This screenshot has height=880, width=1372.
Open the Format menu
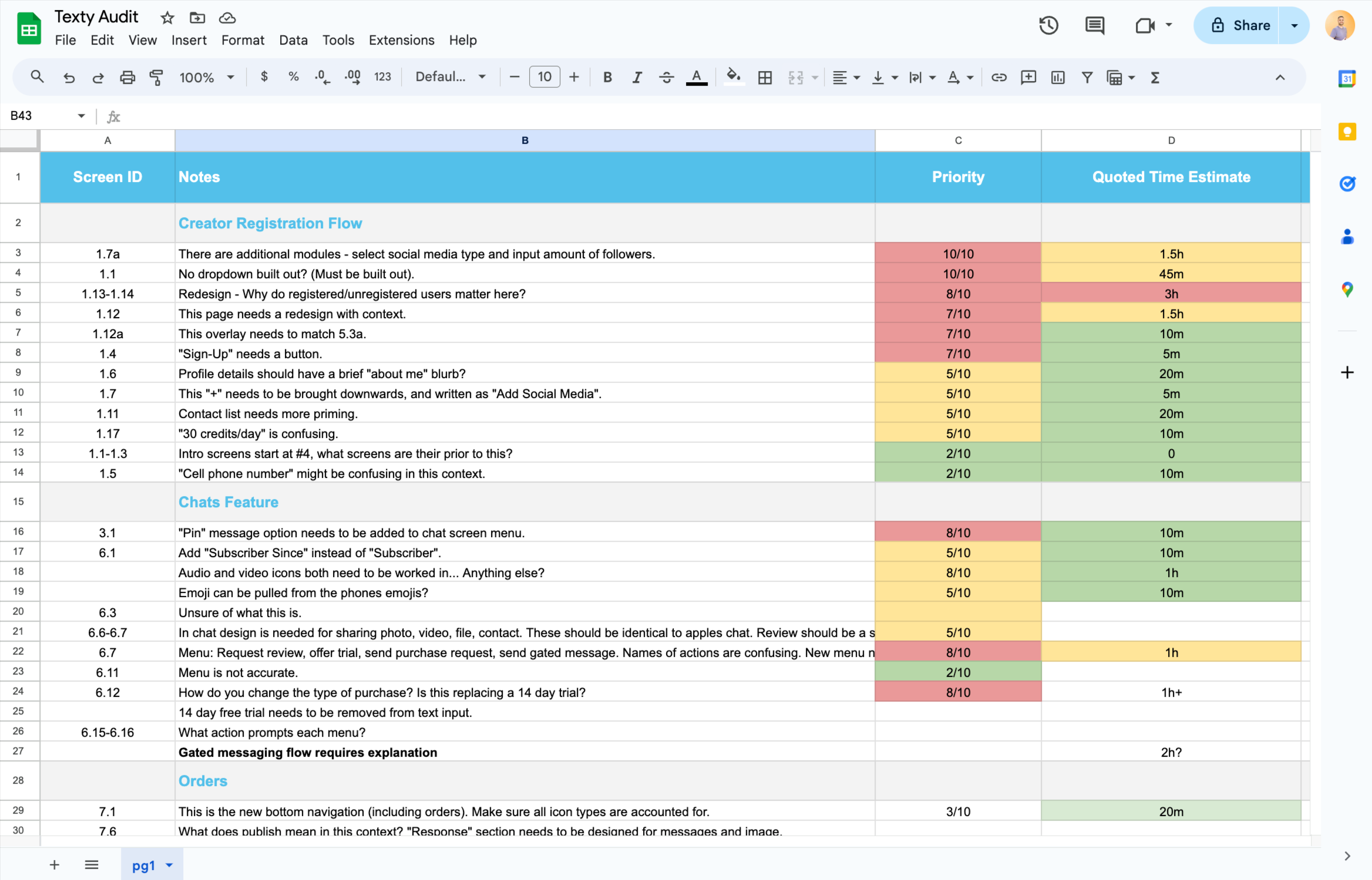pyautogui.click(x=243, y=40)
